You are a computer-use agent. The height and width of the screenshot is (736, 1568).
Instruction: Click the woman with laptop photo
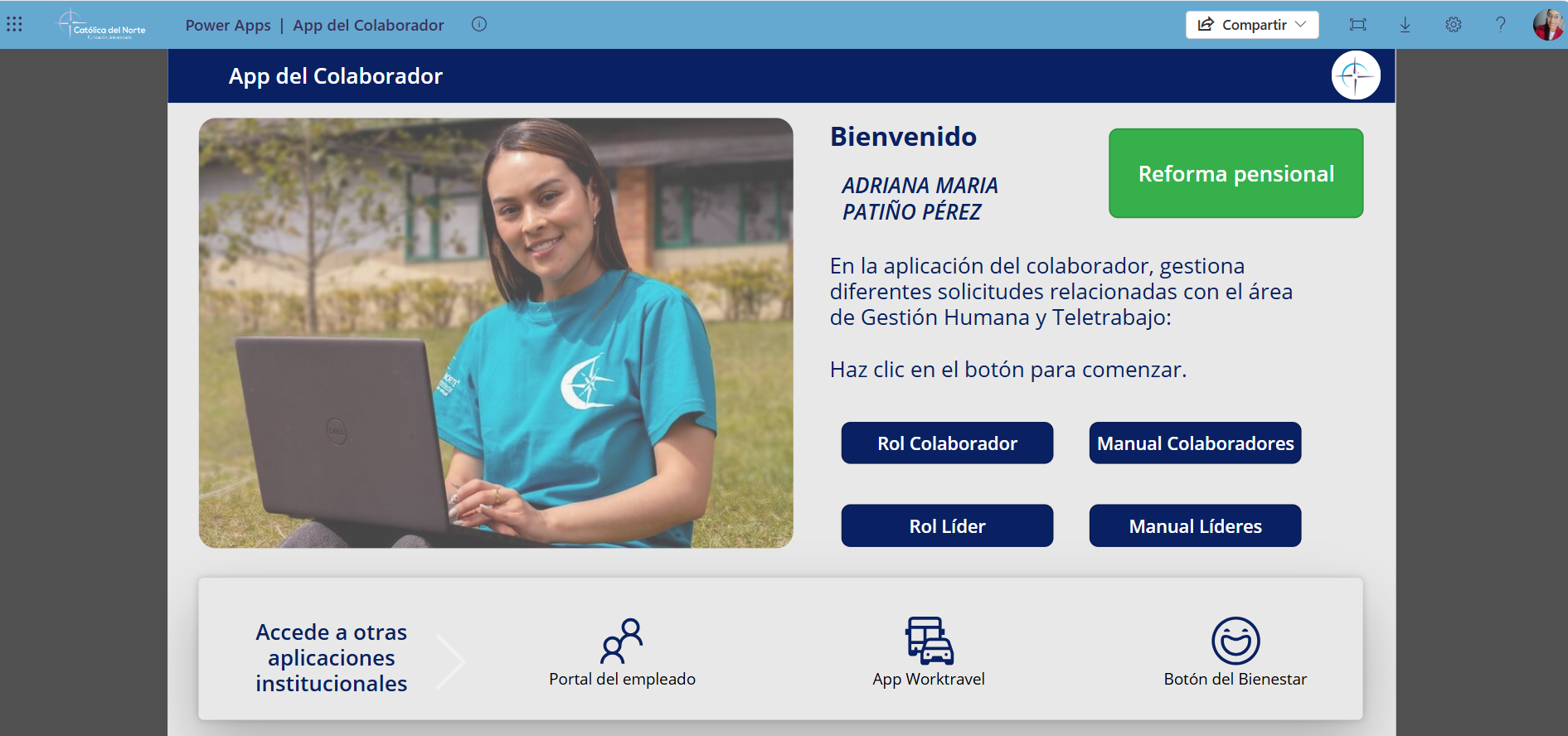pos(496,332)
